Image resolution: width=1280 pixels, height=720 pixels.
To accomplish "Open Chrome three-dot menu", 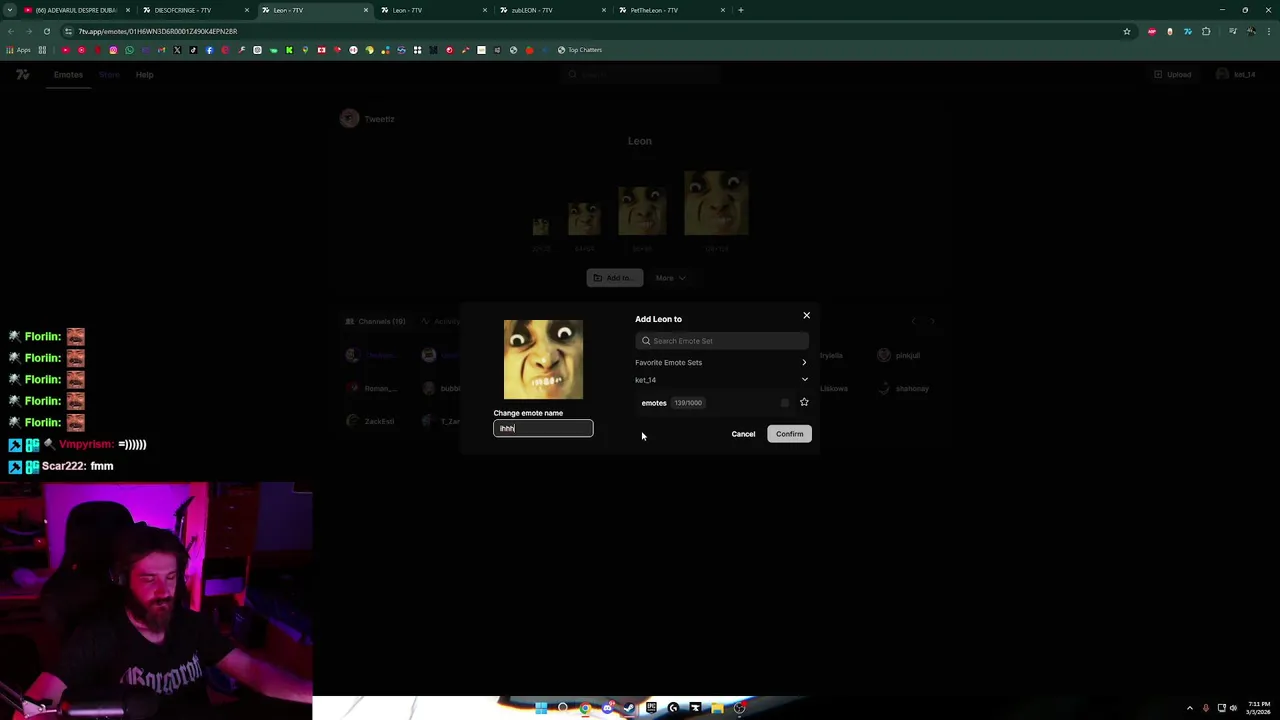I will 1269,31.
